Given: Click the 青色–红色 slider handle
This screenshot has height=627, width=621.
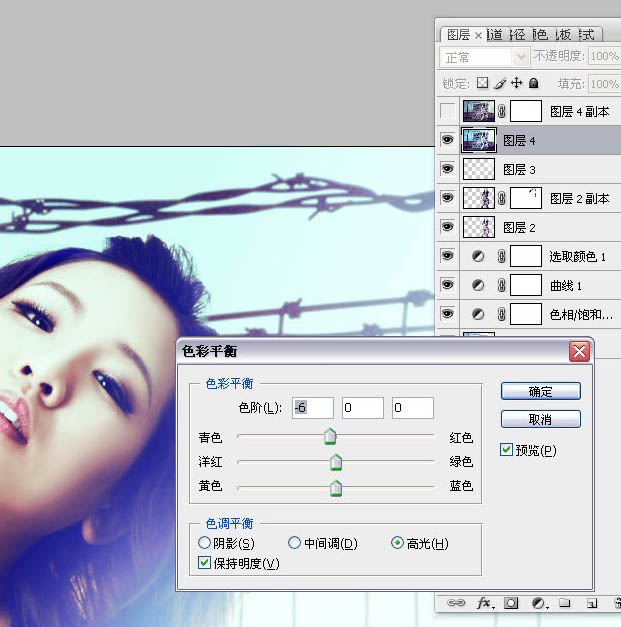Looking at the screenshot, I should click(x=330, y=437).
